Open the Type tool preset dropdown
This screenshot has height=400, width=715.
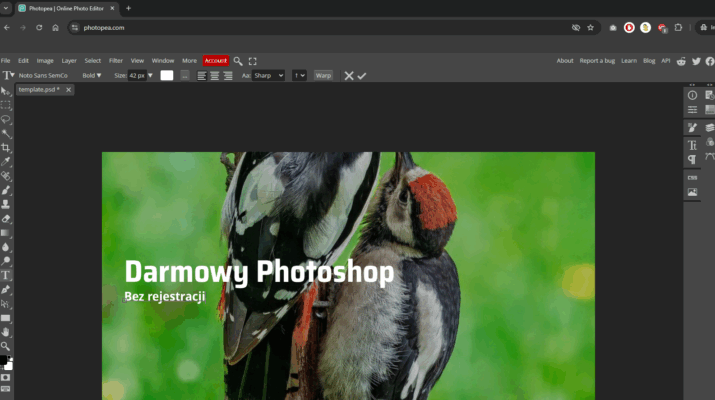8,76
